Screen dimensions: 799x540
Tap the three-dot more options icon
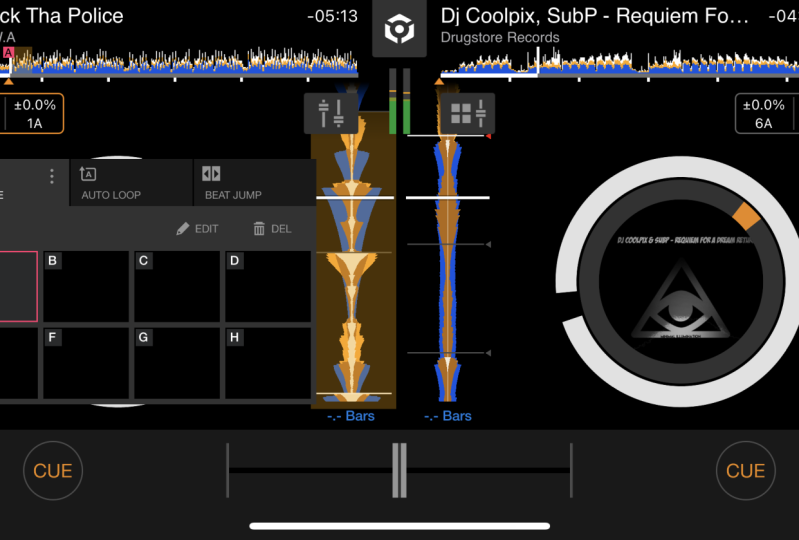(51, 176)
